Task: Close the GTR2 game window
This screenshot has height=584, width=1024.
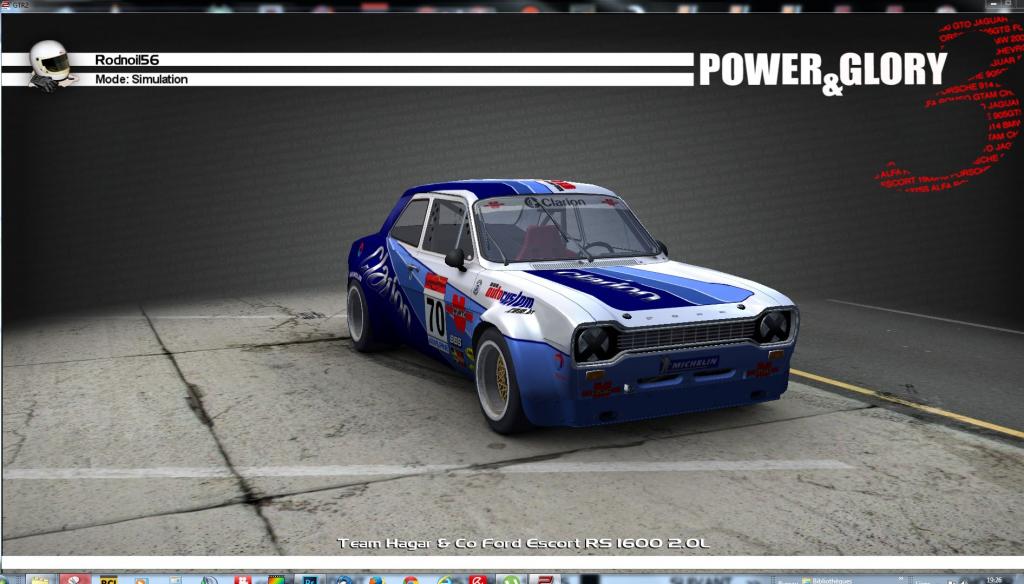Action: (1019, 5)
